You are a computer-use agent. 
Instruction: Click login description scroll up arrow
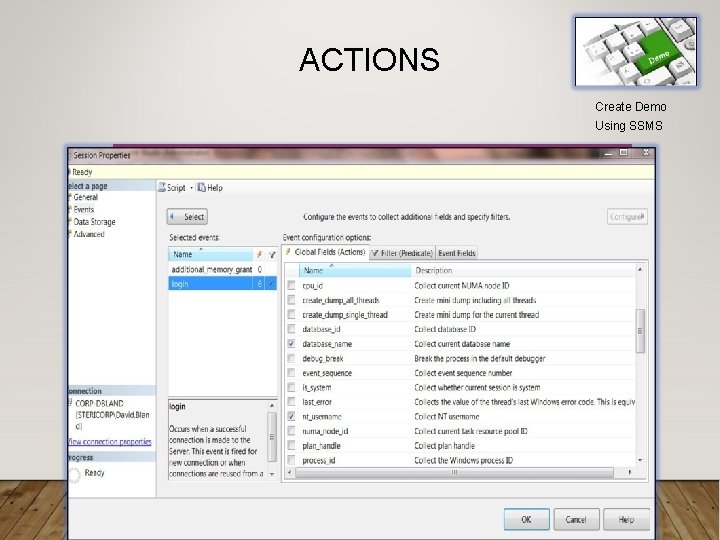pyautogui.click(x=272, y=406)
